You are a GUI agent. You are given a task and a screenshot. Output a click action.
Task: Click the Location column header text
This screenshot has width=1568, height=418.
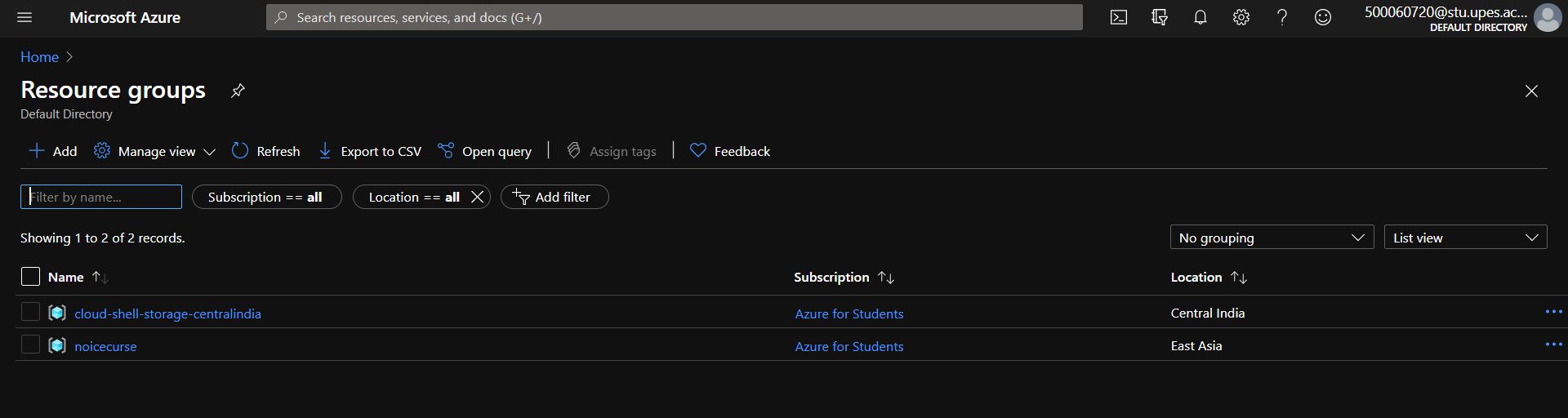(x=1196, y=278)
